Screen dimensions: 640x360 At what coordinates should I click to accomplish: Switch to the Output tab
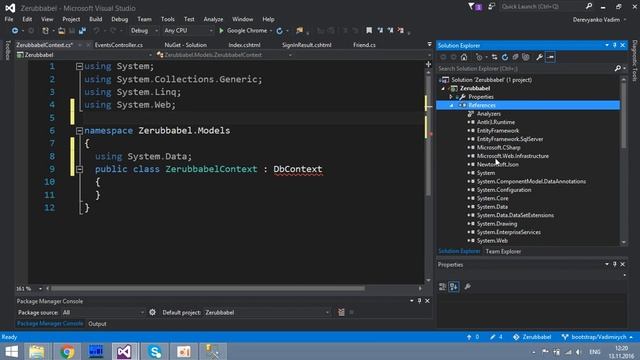coord(97,324)
